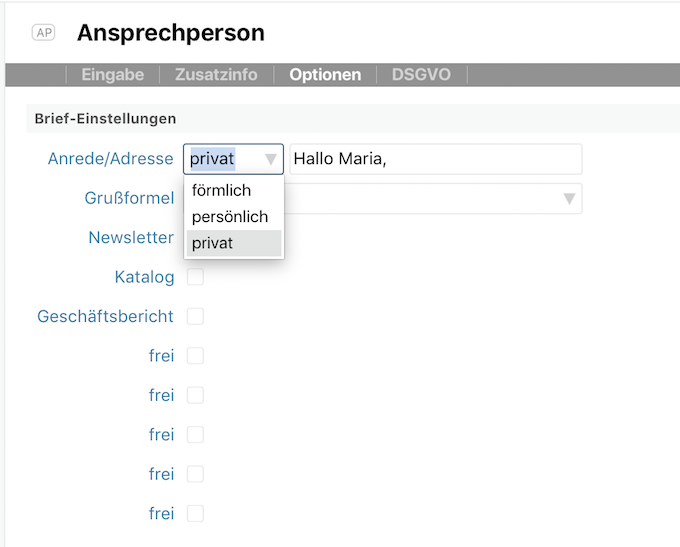Screen dimensions: 680x547
Task: Choose förmlich from the dropdown list
Action: [x=221, y=190]
